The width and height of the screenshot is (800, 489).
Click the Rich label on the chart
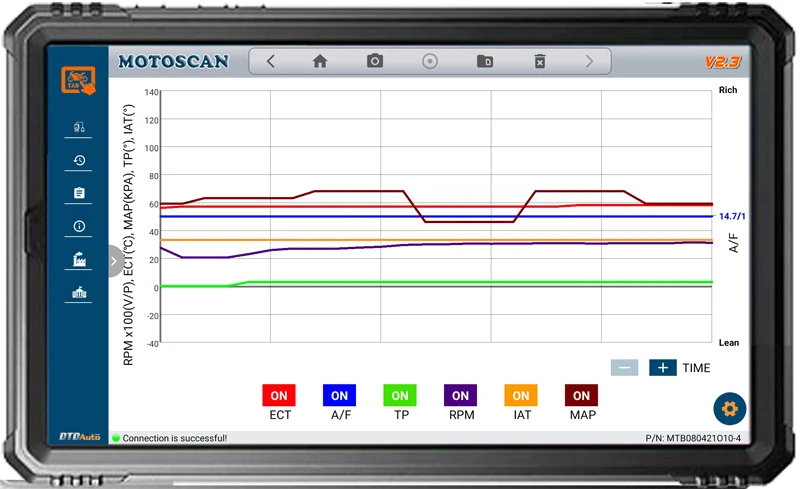pos(728,90)
